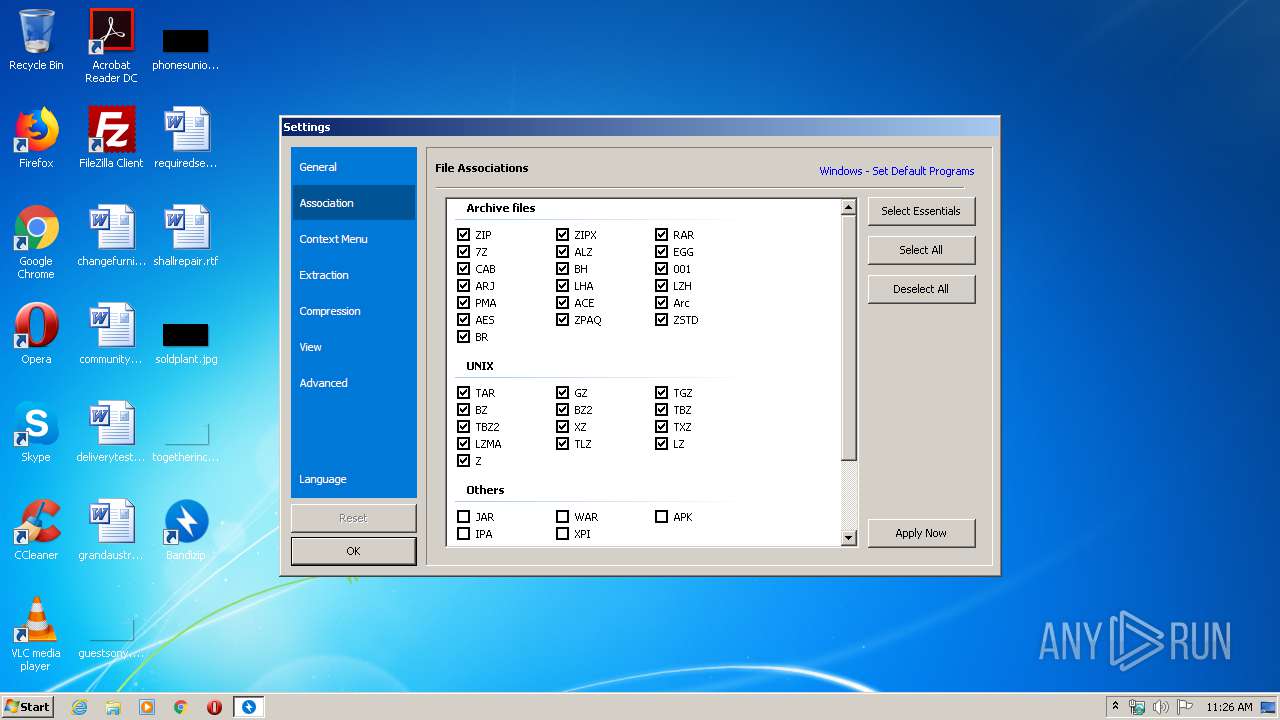This screenshot has height=720, width=1280.
Task: Open Internet Explorer in taskbar
Action: [79, 707]
